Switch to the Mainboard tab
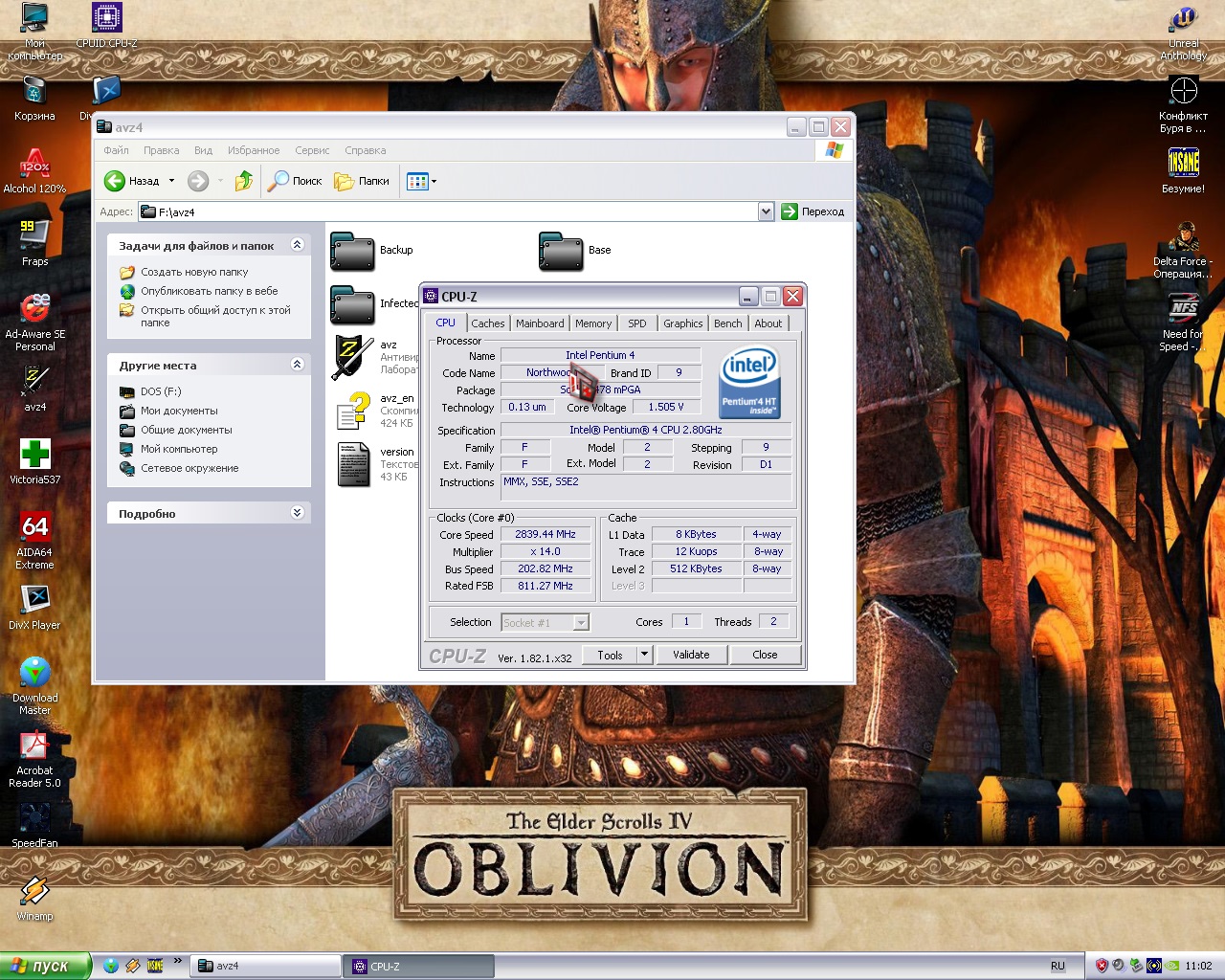This screenshot has width=1225, height=980. (x=540, y=323)
